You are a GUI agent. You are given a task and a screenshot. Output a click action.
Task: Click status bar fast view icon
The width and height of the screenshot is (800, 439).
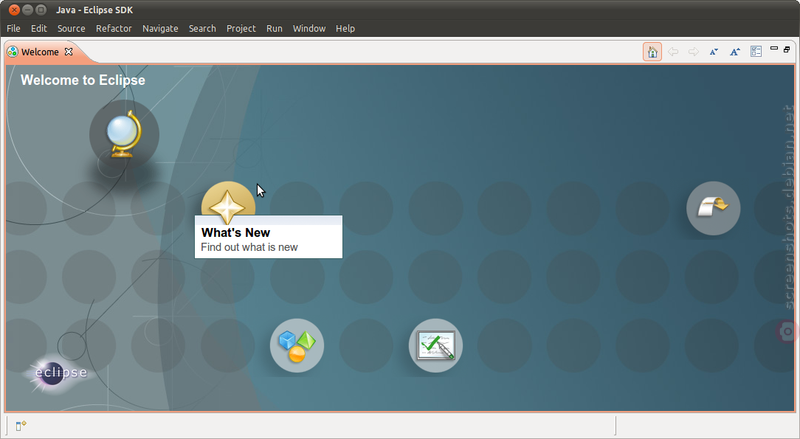pyautogui.click(x=20, y=426)
